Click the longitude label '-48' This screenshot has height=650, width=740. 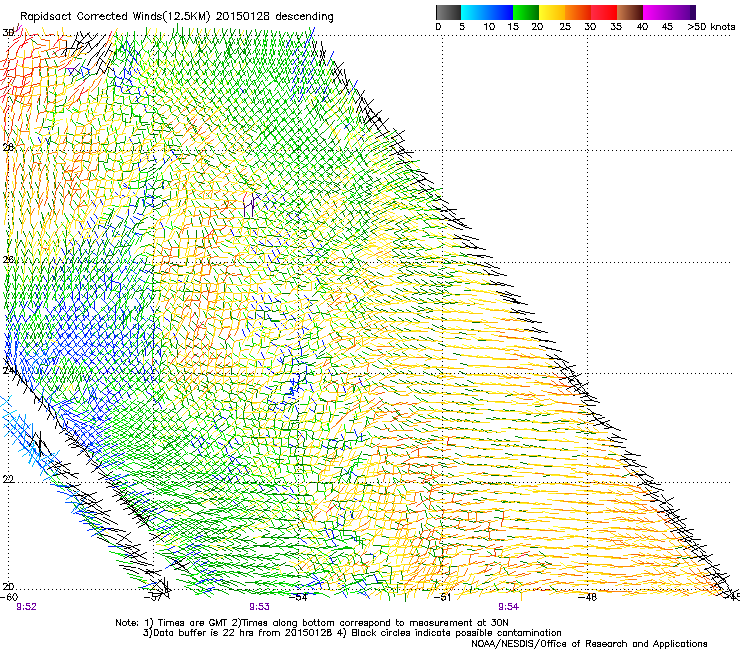587,597
